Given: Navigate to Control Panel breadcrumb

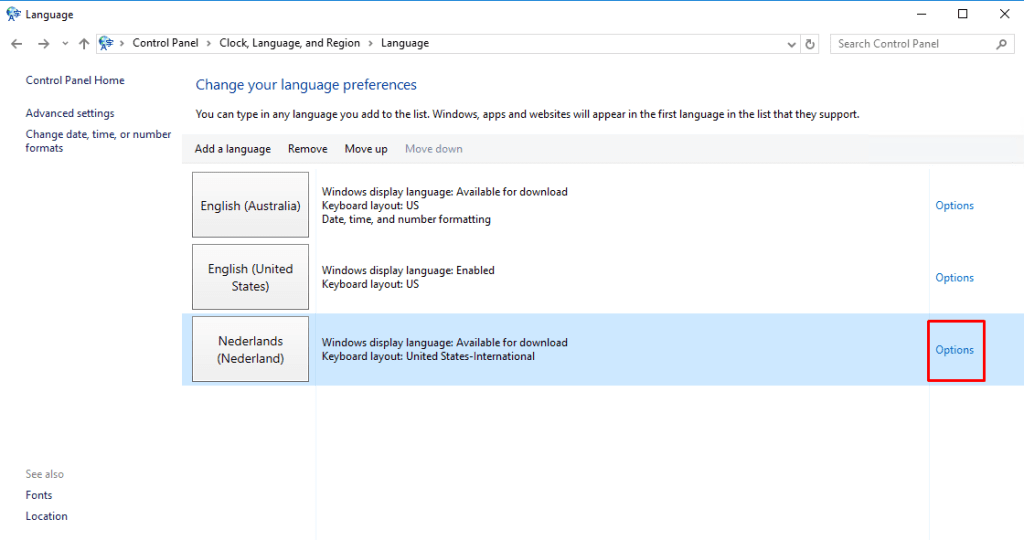Looking at the screenshot, I should (165, 43).
